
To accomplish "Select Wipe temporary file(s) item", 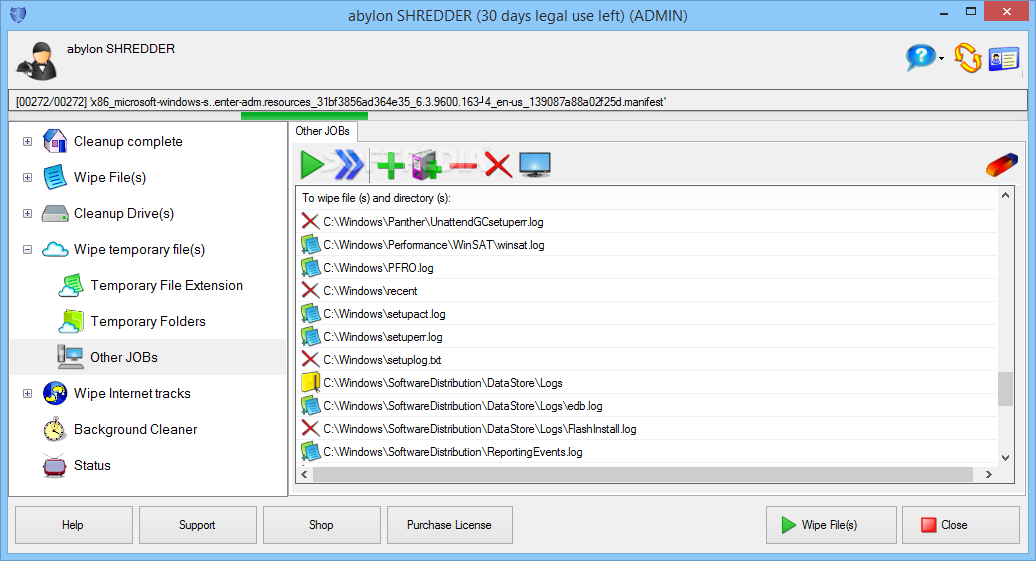I will (x=139, y=249).
